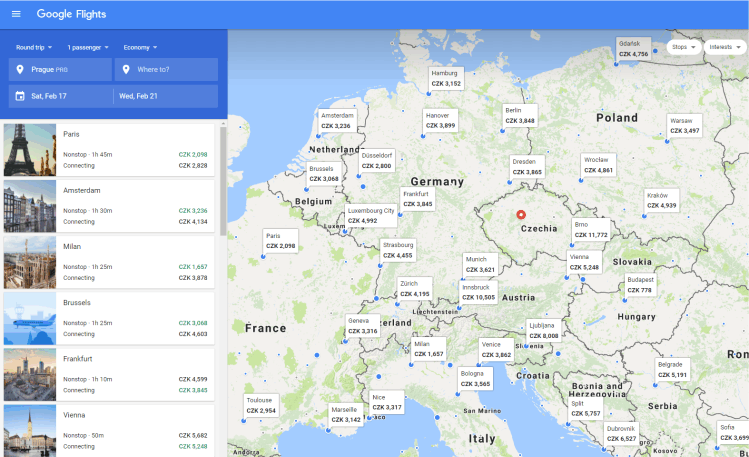Select the Wed, Feb 21 return date
This screenshot has width=749, height=457.
tap(166, 96)
